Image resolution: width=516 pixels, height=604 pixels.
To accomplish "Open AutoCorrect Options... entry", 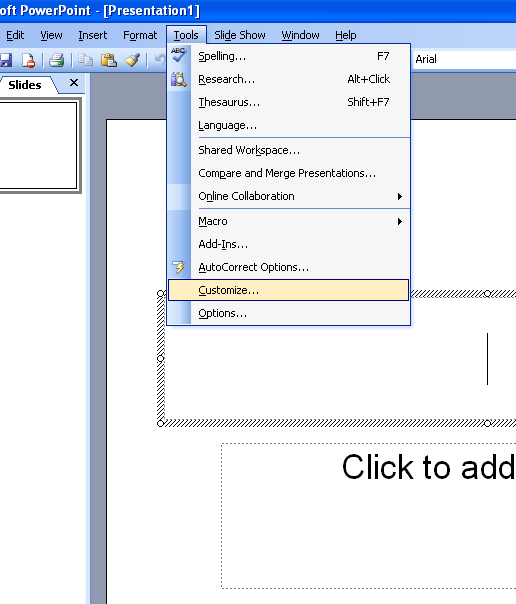I will (288, 267).
